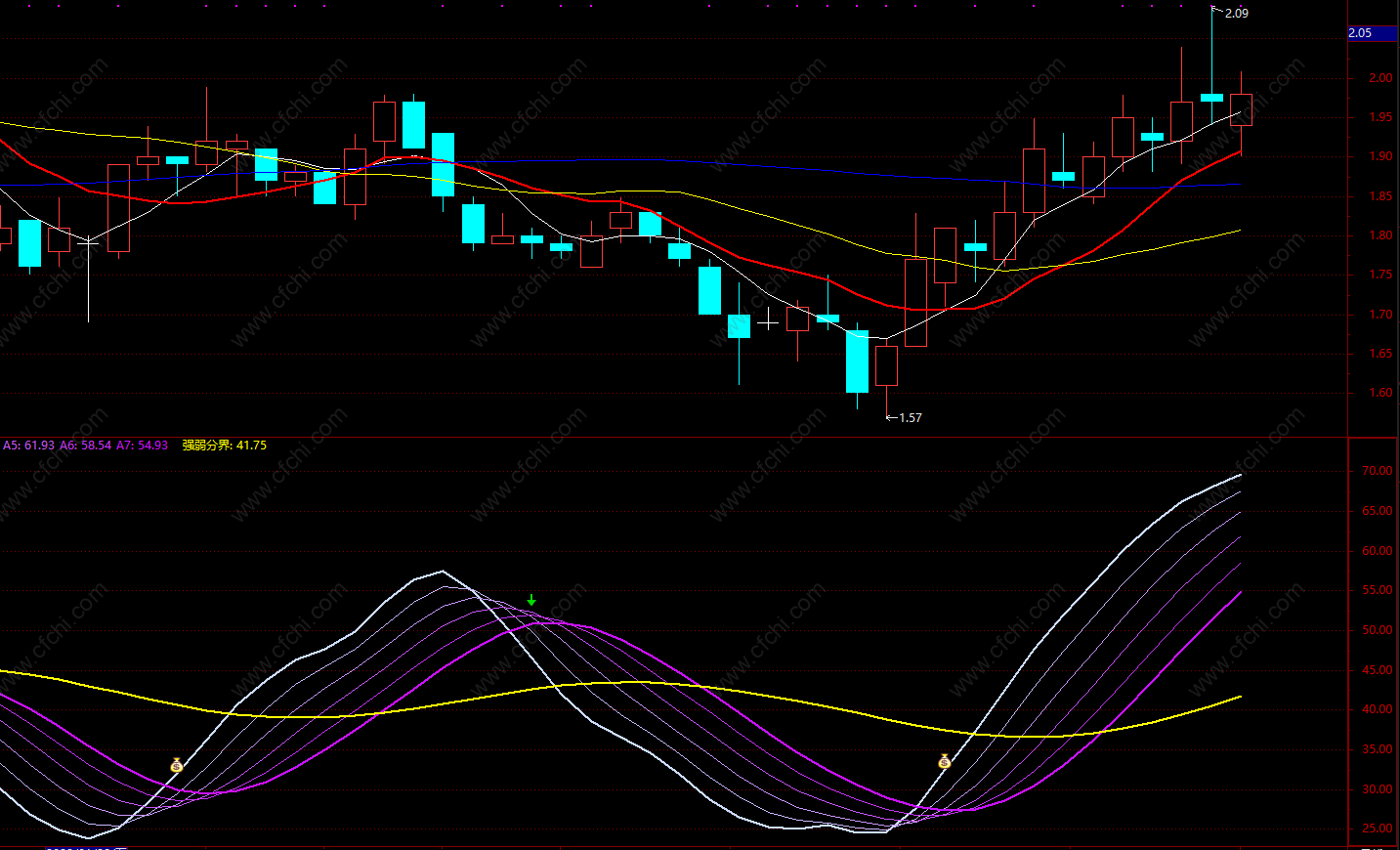1400x850 pixels.
Task: Click the 1.80 price axis label
Action: pyautogui.click(x=1380, y=235)
